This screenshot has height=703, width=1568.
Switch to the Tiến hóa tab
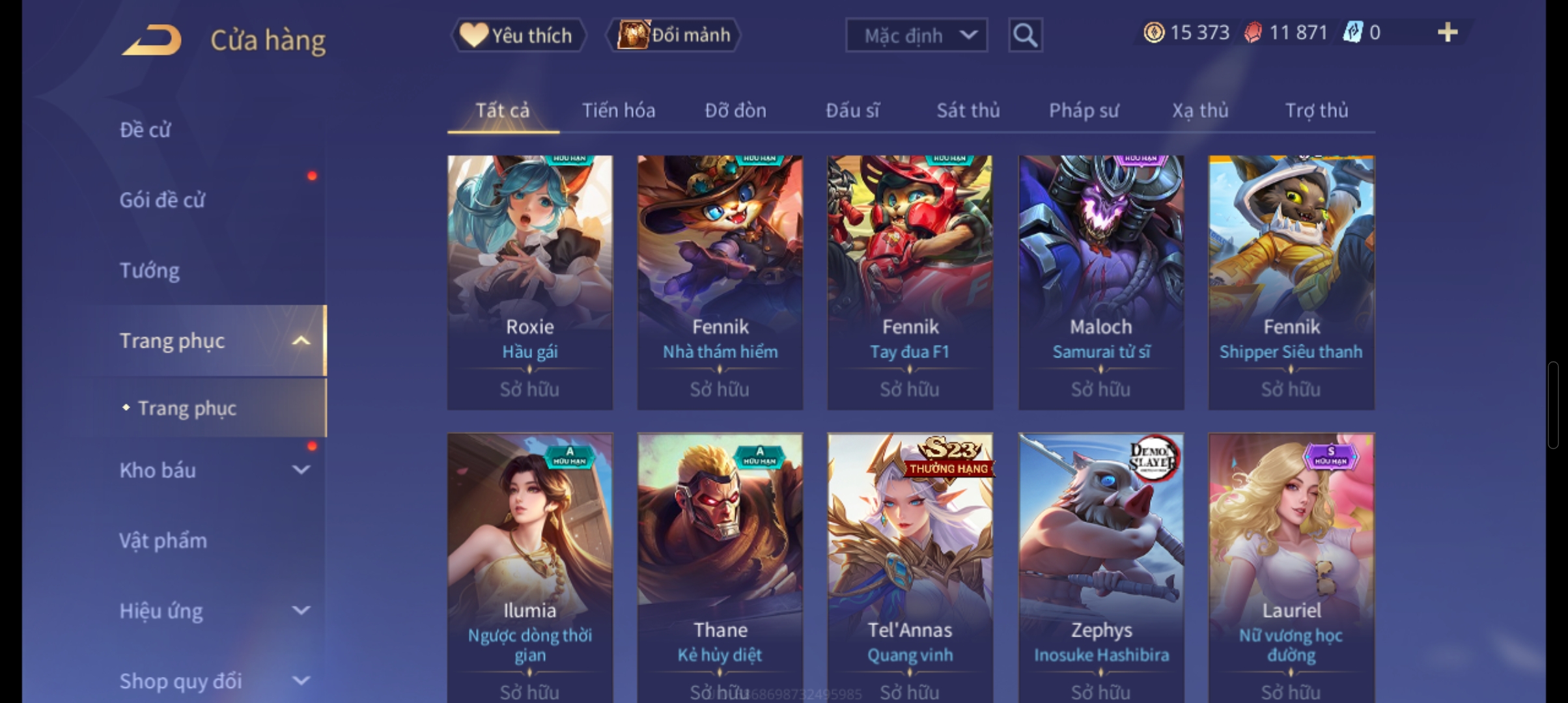[619, 111]
